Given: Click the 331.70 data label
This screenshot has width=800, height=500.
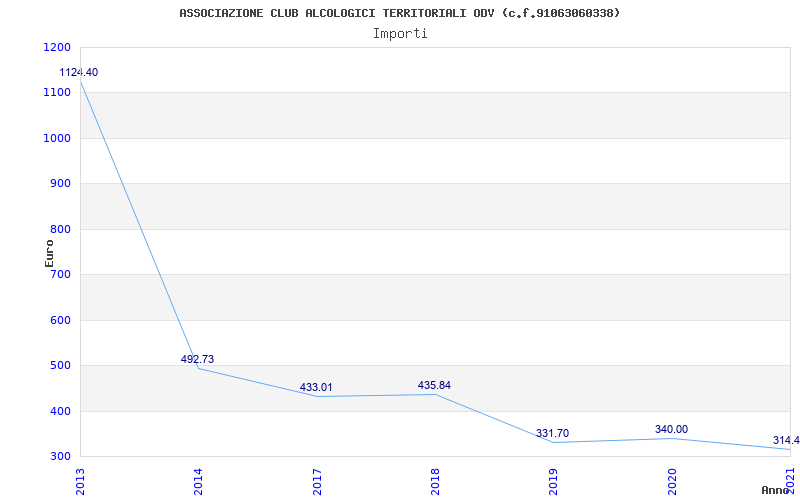Looking at the screenshot, I should (x=553, y=434).
